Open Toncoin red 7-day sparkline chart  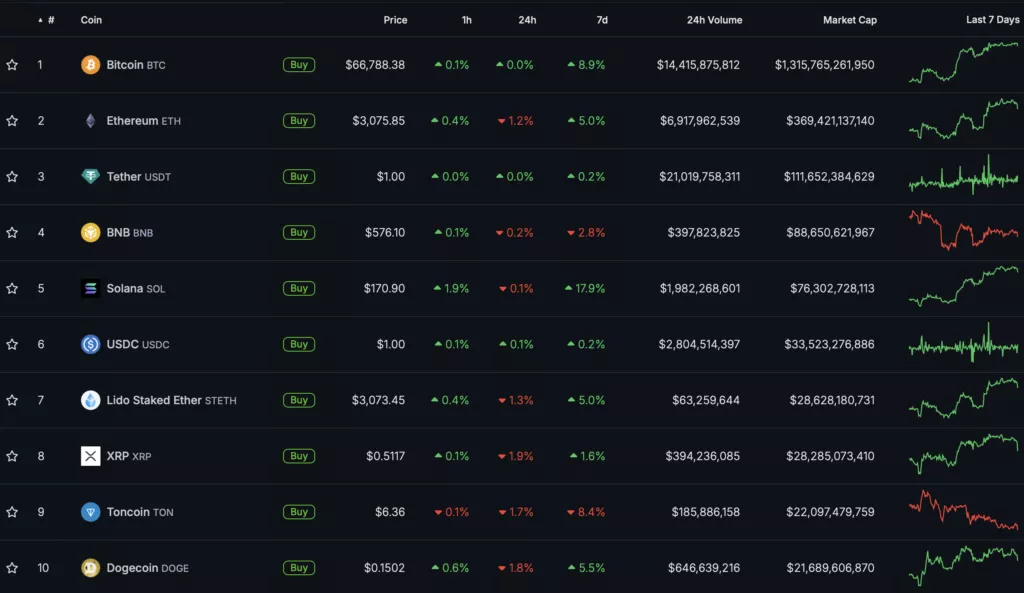(963, 510)
